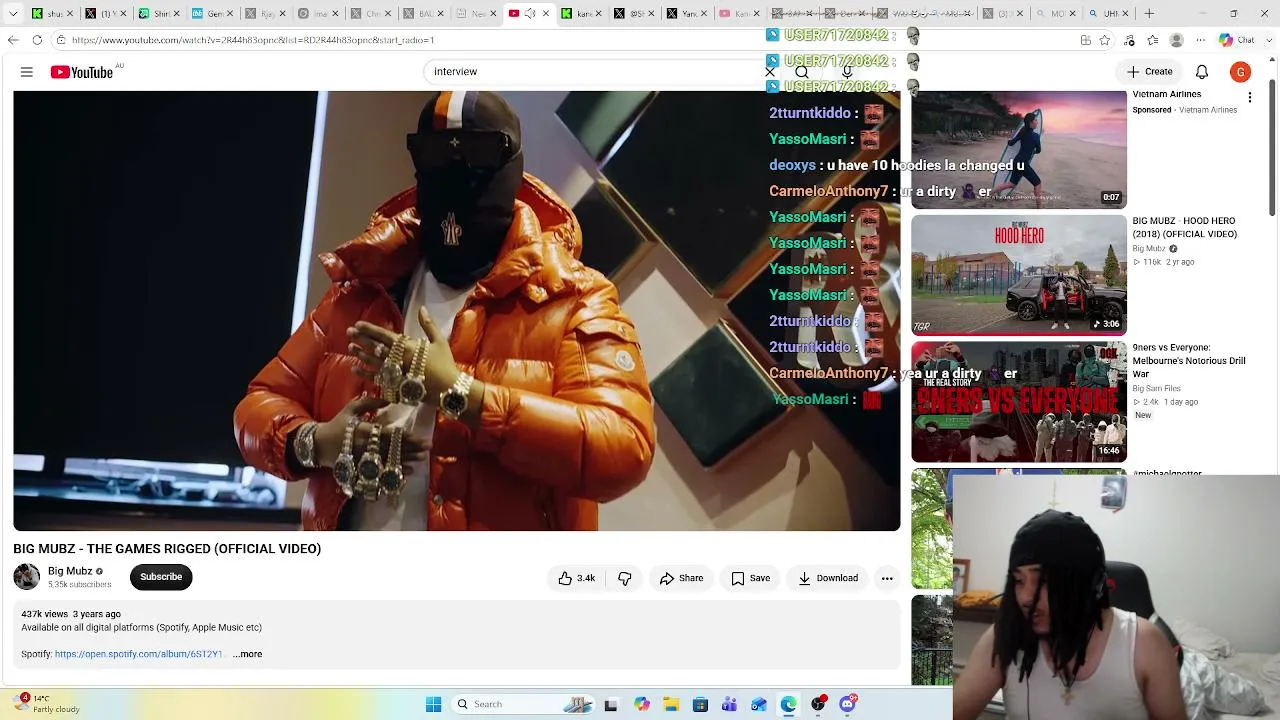Open the Big Mubz channel name link
1280x720 pixels.
[x=70, y=571]
